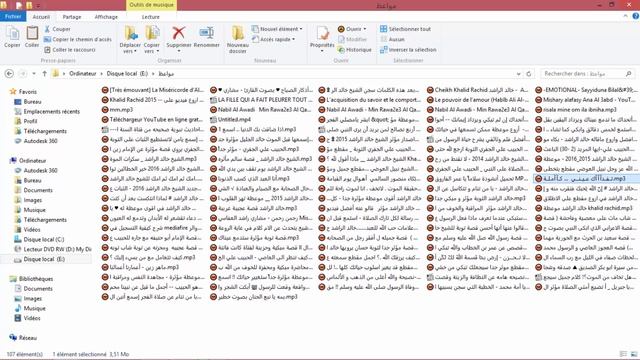
Task: Select Bibliothèques in the navigation pane
Action: pos(36,279)
